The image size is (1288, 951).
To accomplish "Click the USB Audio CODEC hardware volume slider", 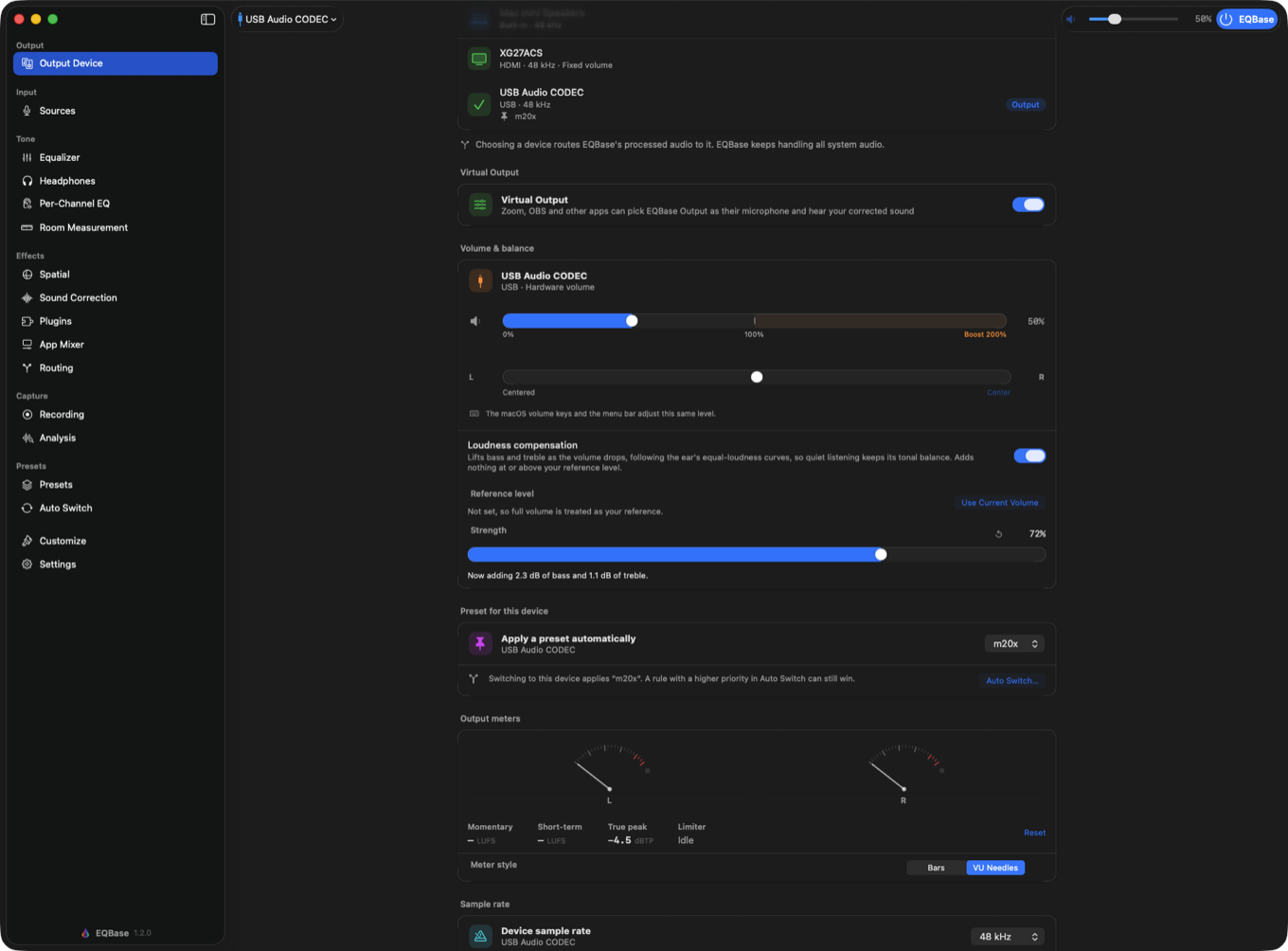I will pyautogui.click(x=755, y=321).
